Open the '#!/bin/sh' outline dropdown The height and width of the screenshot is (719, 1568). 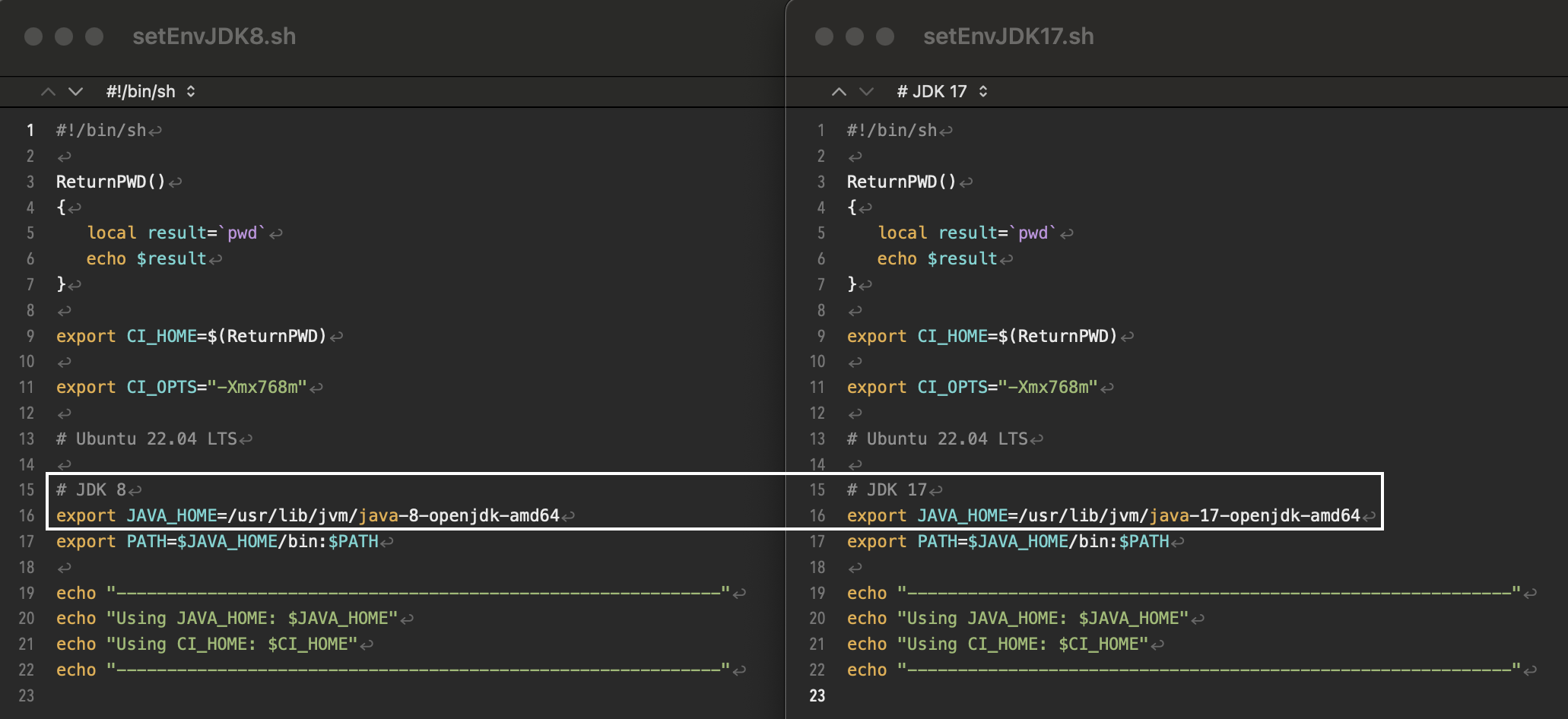[150, 92]
